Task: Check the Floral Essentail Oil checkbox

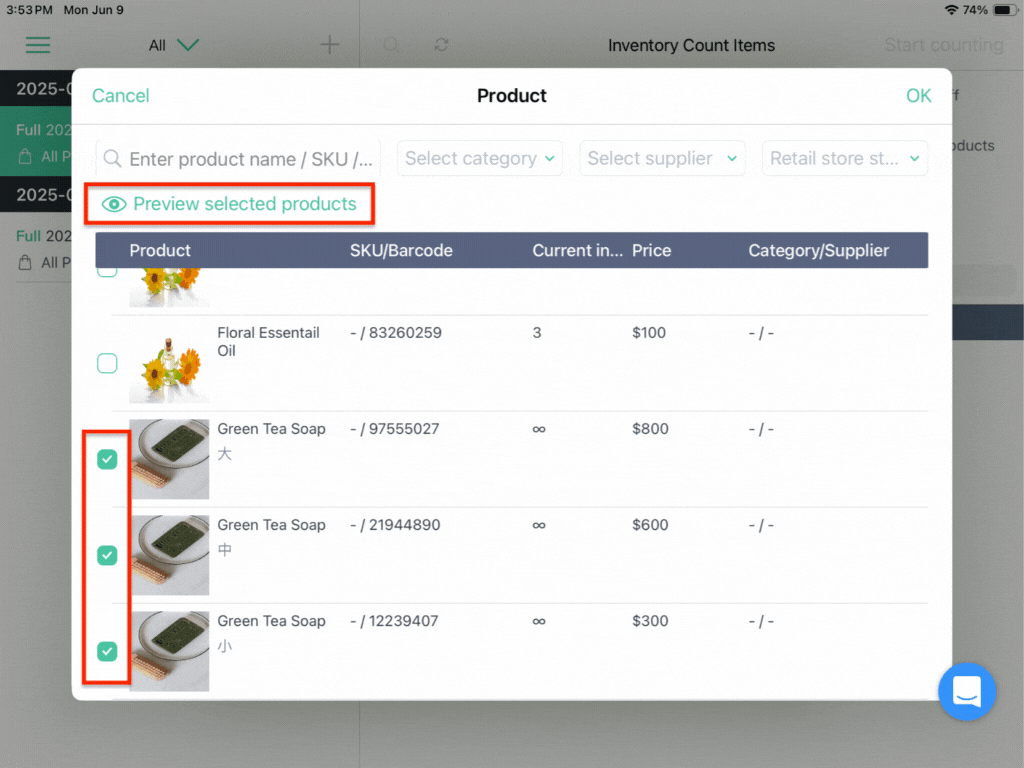Action: click(107, 363)
